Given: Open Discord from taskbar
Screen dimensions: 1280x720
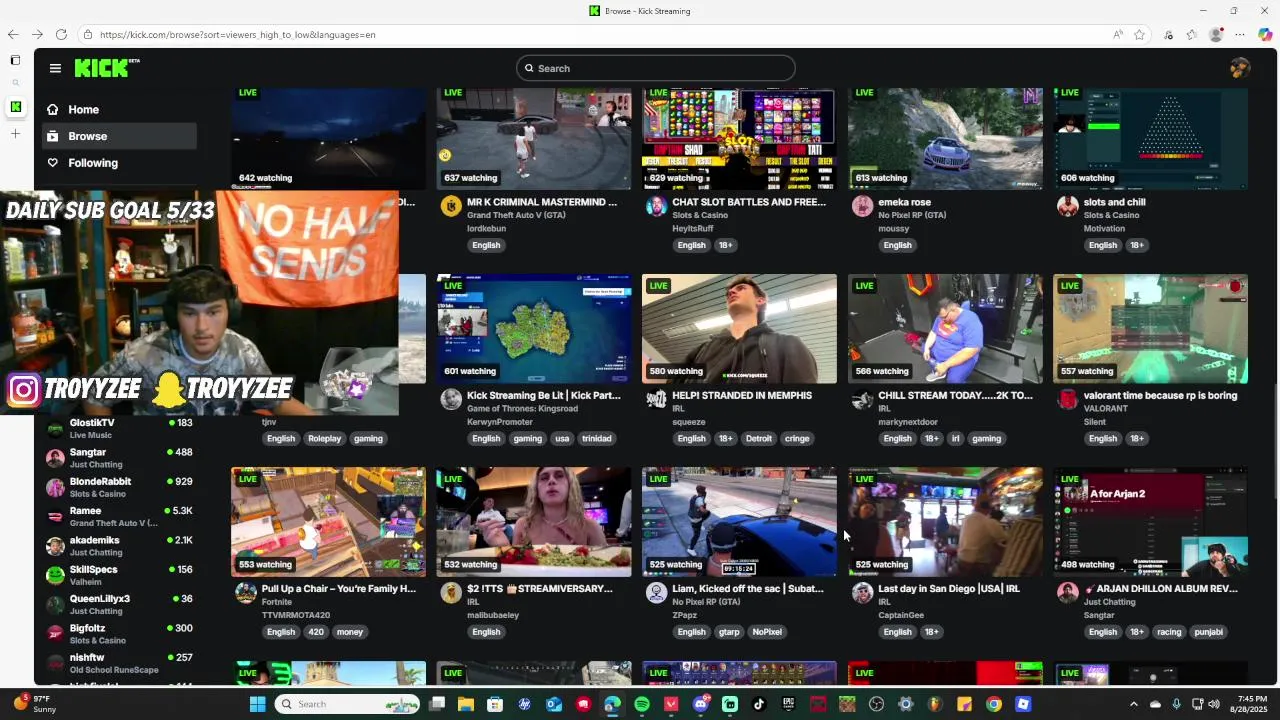Looking at the screenshot, I should [x=701, y=704].
